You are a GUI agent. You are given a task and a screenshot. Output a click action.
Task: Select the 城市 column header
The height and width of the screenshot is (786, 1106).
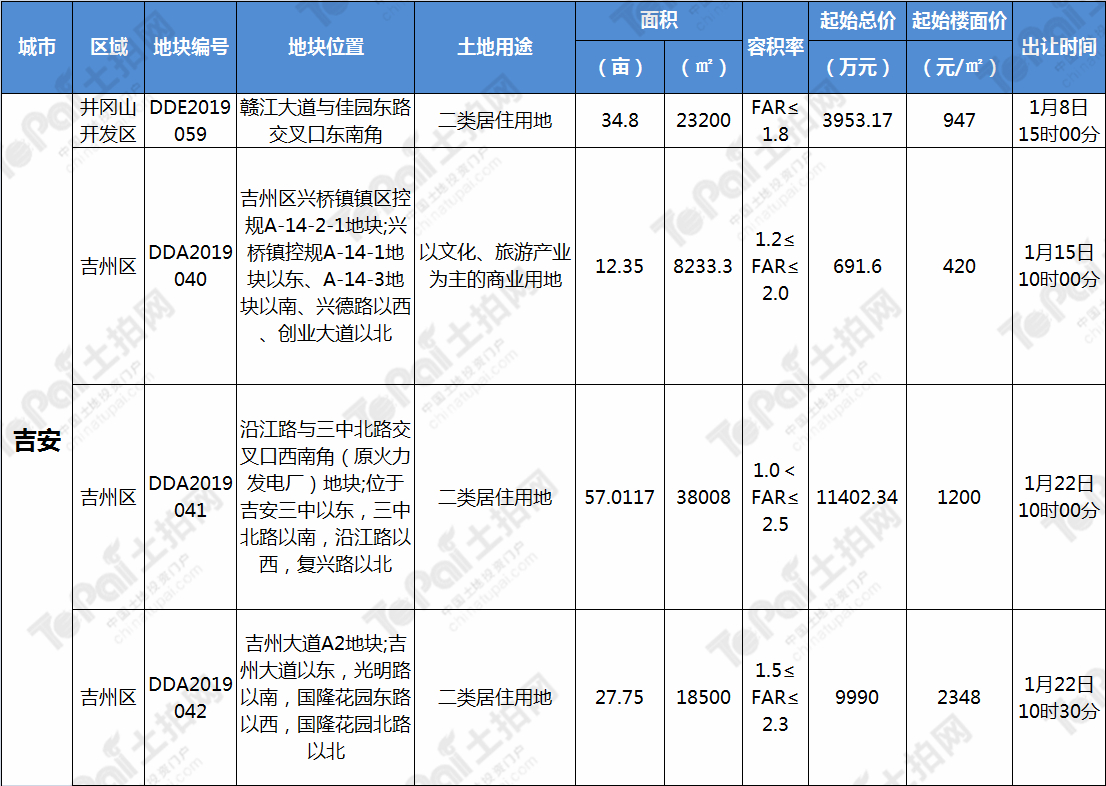(36, 46)
